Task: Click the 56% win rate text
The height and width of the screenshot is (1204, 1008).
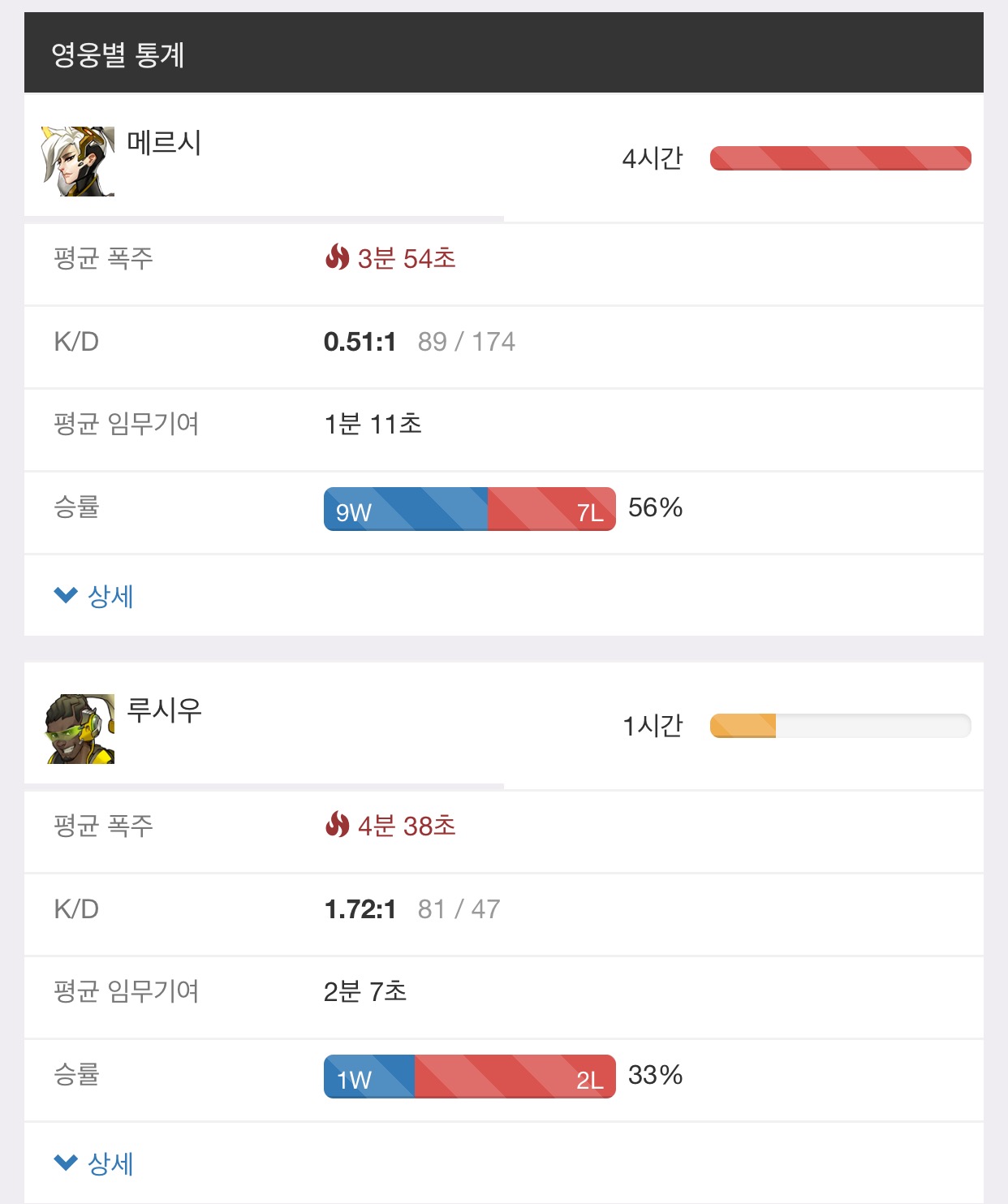Action: [655, 507]
